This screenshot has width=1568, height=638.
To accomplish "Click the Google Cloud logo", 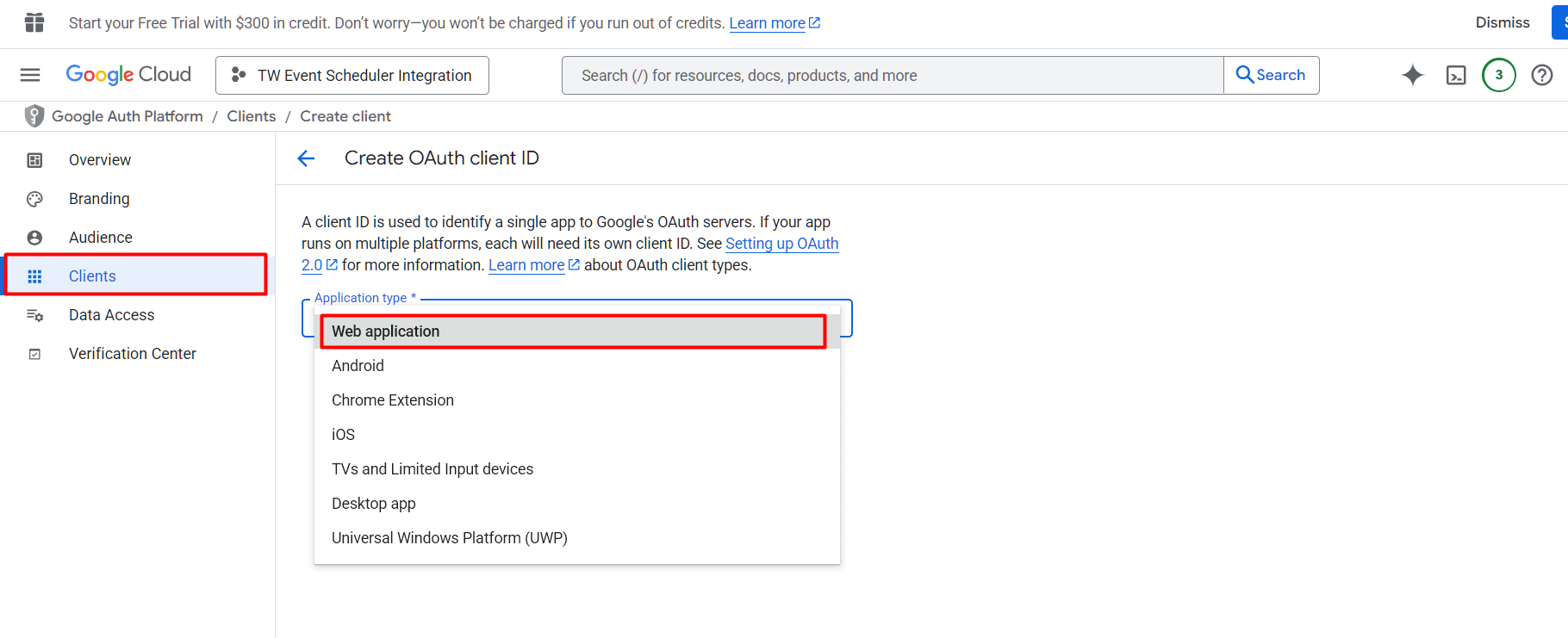I will 128,75.
